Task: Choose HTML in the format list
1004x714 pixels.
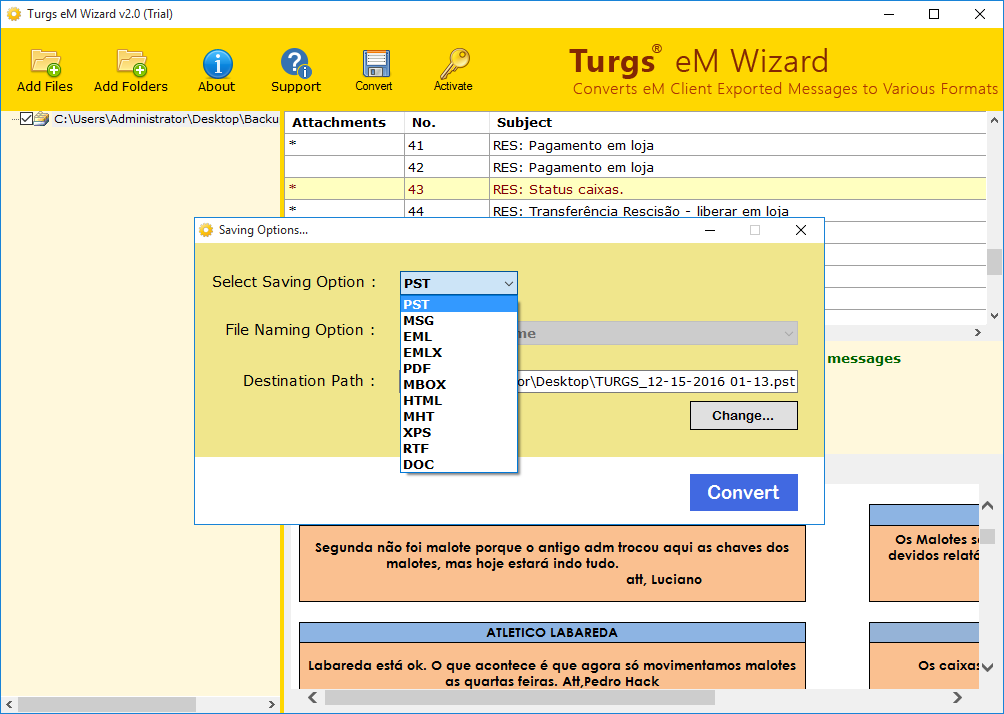Action: click(x=458, y=400)
